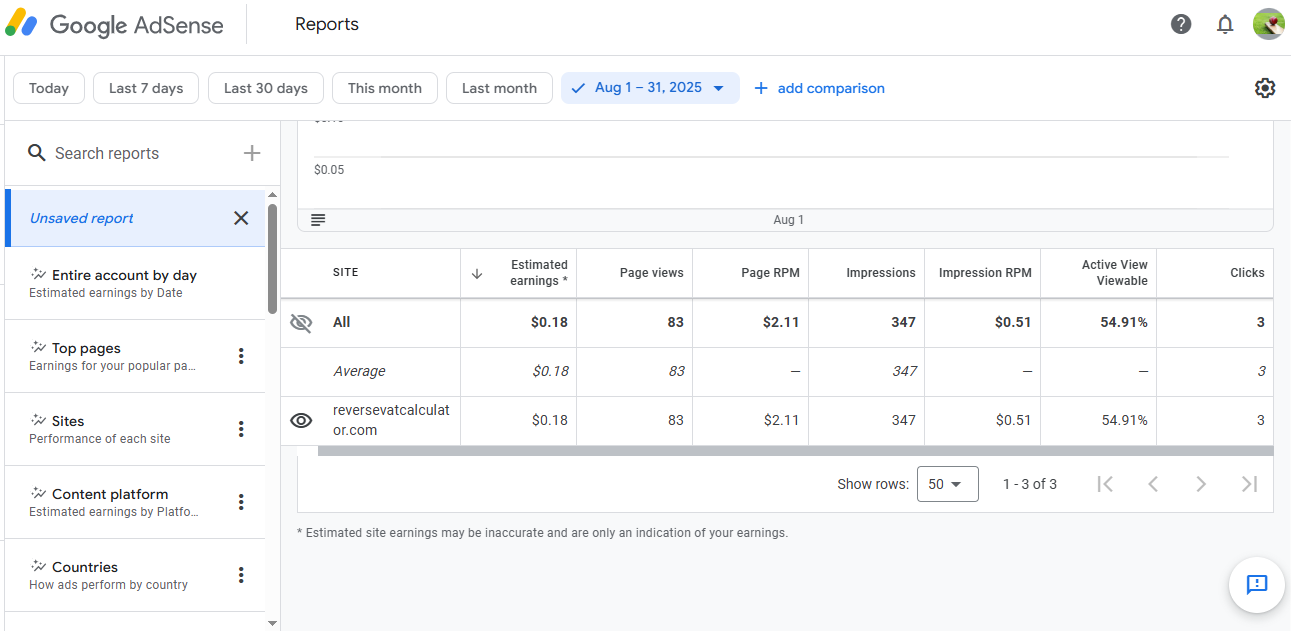
Task: Select Last 7 days range
Action: coord(146,88)
